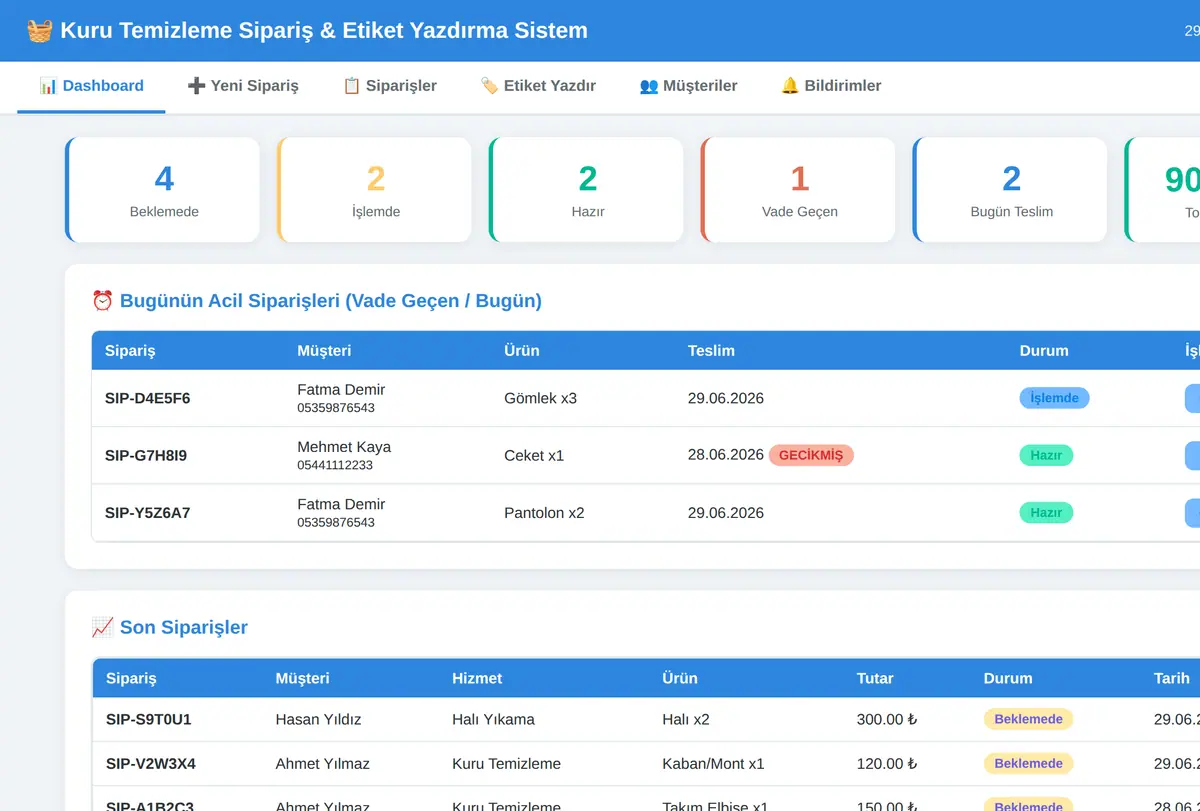
Task: Click the Hizmet column header
Action: 477,678
